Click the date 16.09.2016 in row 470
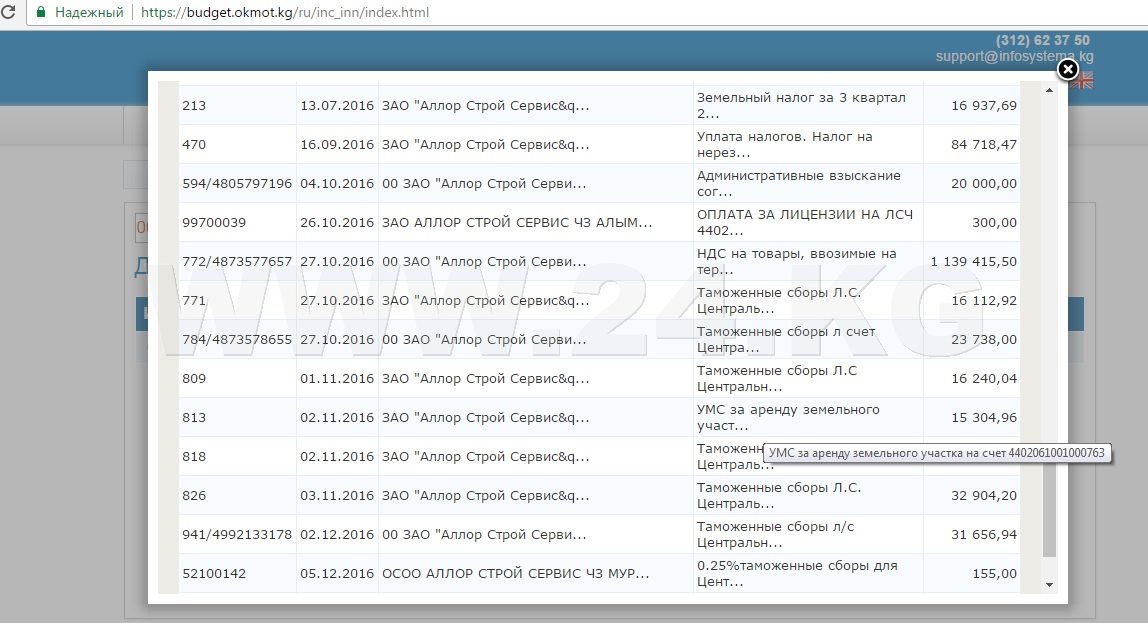 tap(336, 144)
